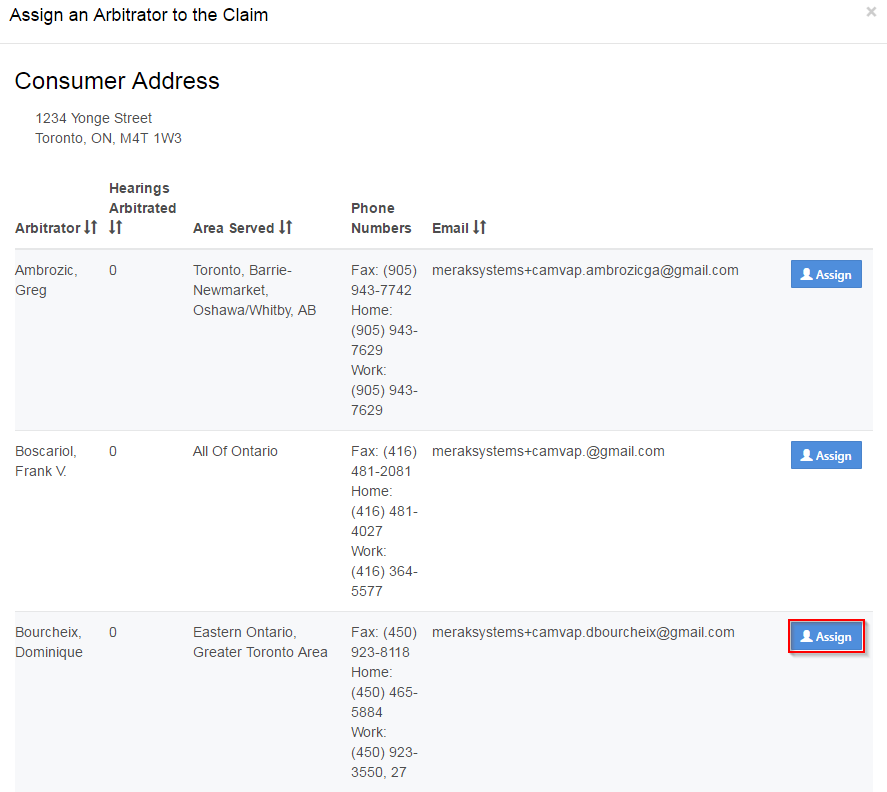Click the Eastern Ontario, Greater Toronto Area cell
The height and width of the screenshot is (792, 887).
point(260,642)
